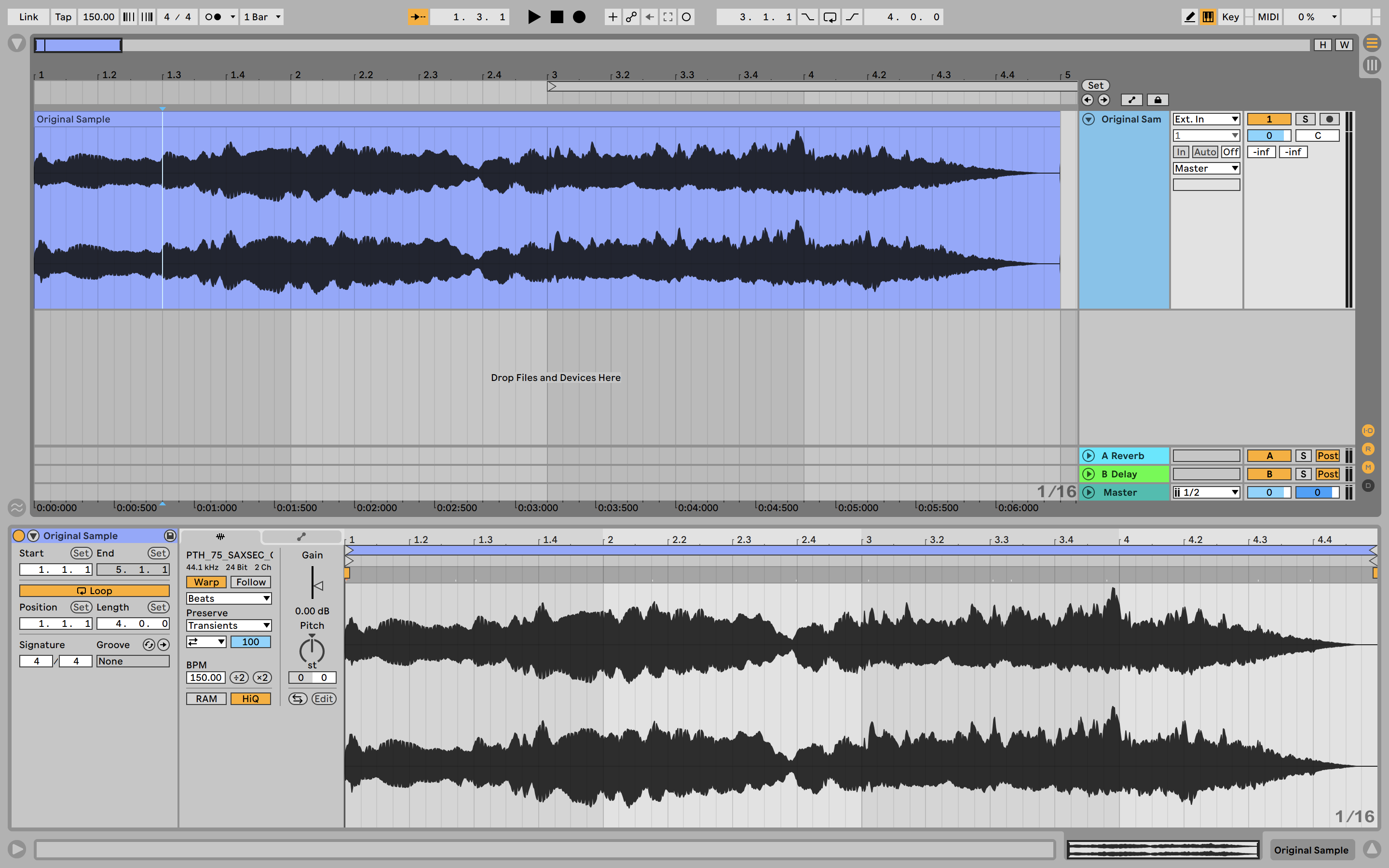This screenshot has height=868, width=1389.
Task: Click the reverse sample arrow button
Action: pos(297,699)
